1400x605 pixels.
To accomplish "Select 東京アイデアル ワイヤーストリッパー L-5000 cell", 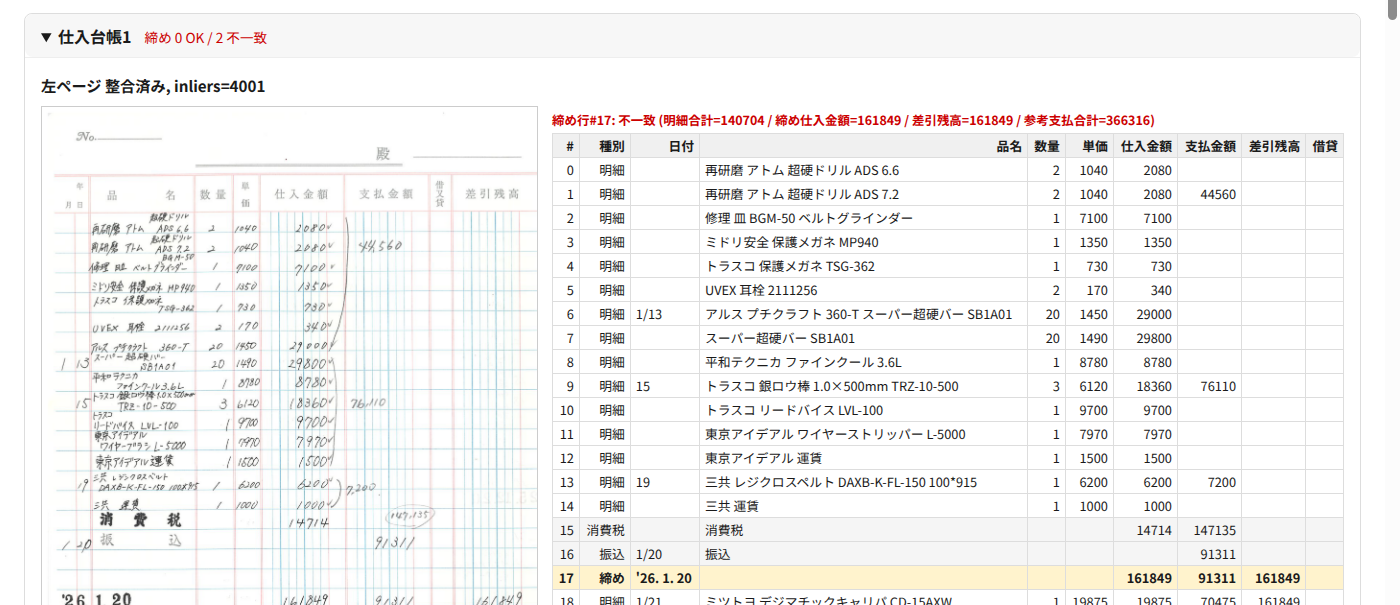I will (x=864, y=434).
